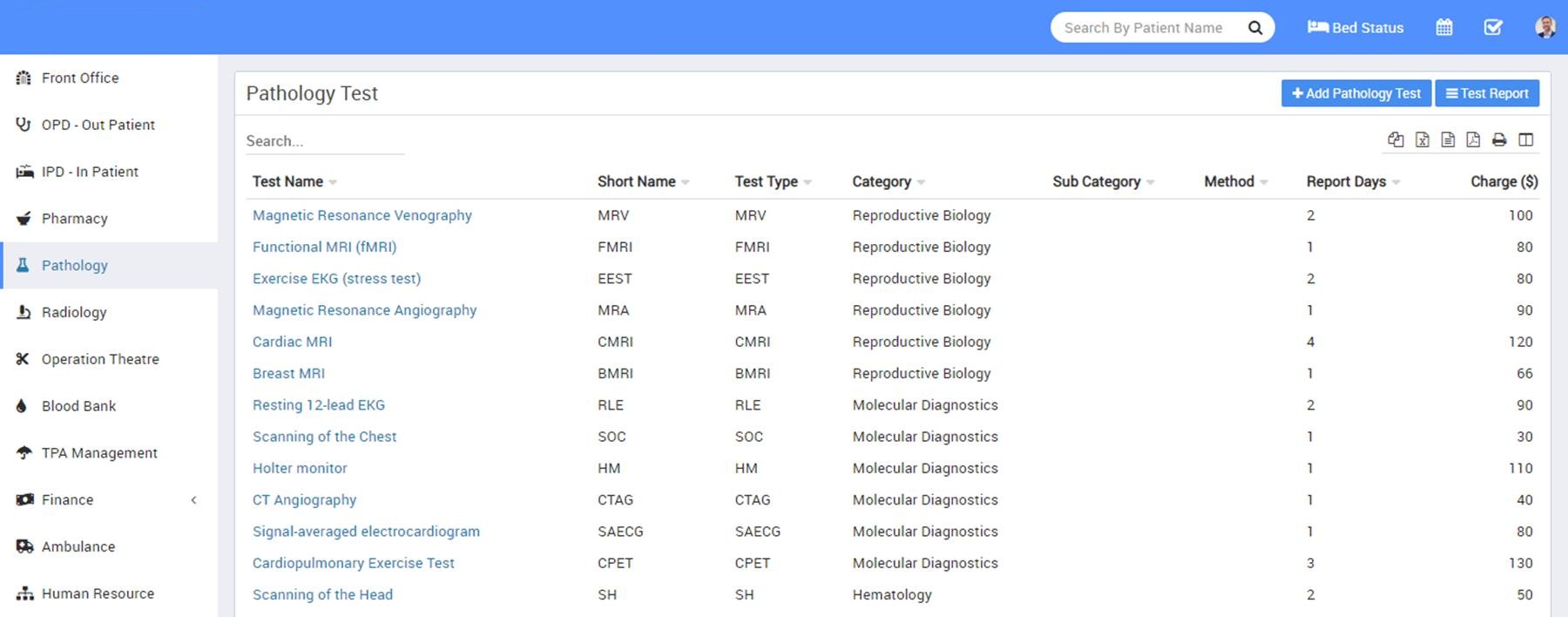Export table to PDF icon
This screenshot has width=1568, height=617.
(1473, 139)
